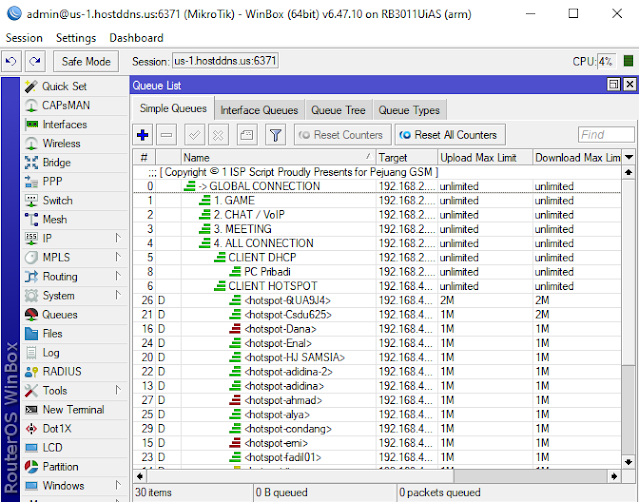
Task: Open the Bridge section
Action: click(56, 162)
